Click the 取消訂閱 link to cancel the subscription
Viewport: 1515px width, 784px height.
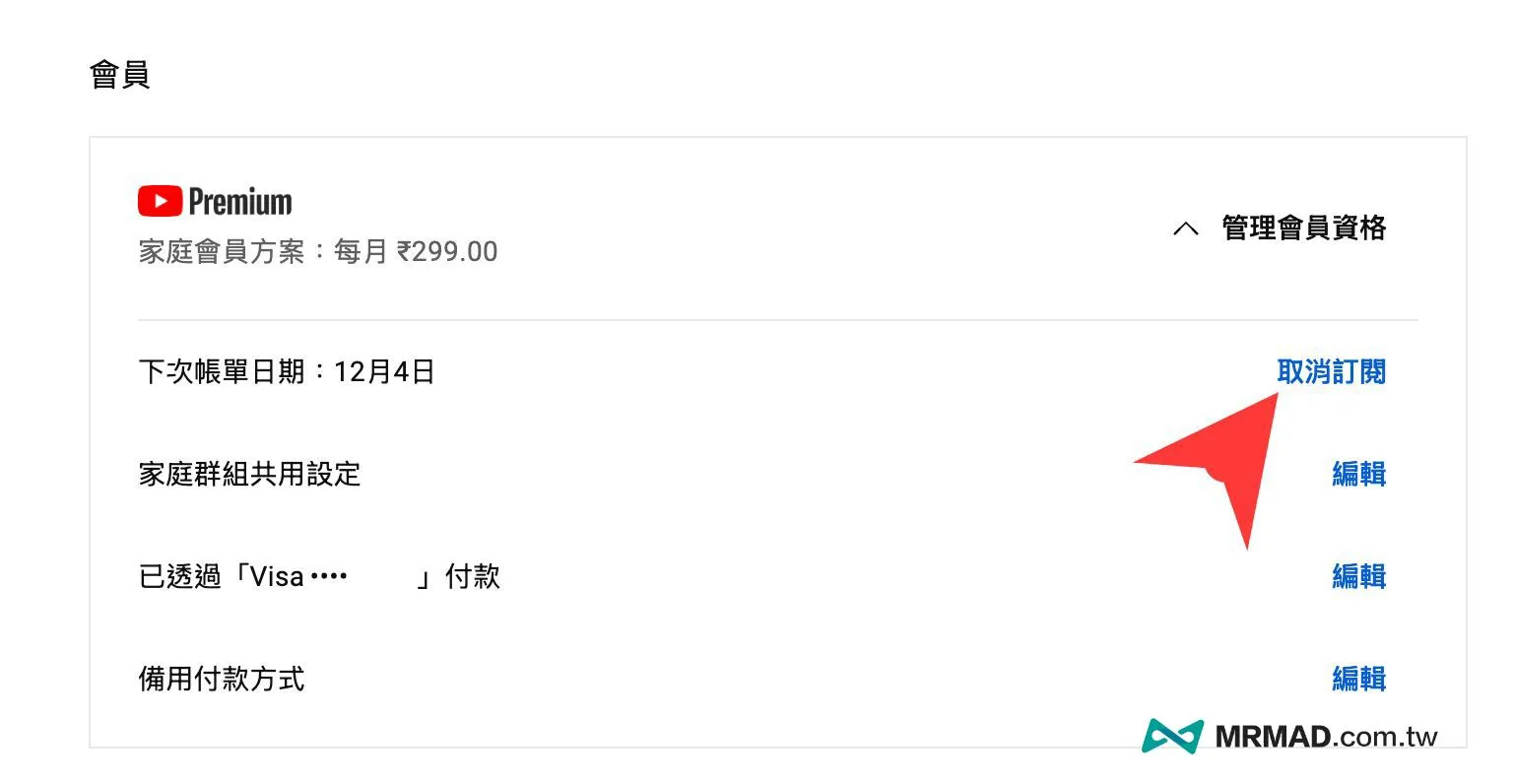[x=1331, y=371]
